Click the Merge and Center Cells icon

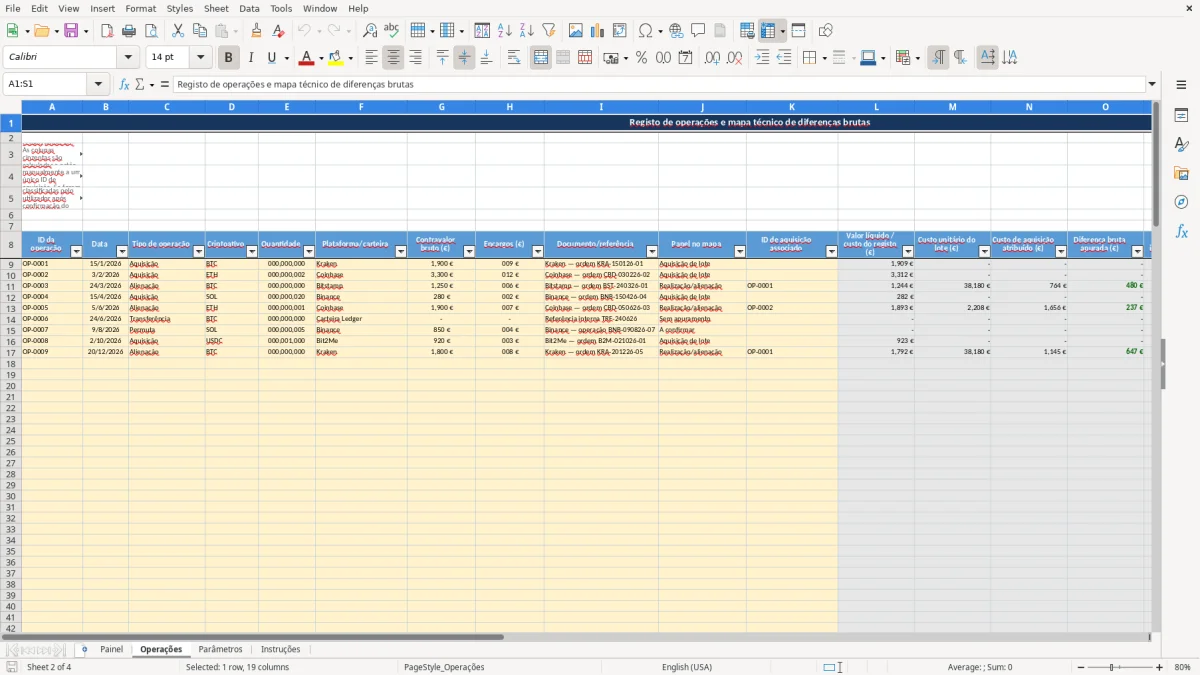click(x=541, y=58)
